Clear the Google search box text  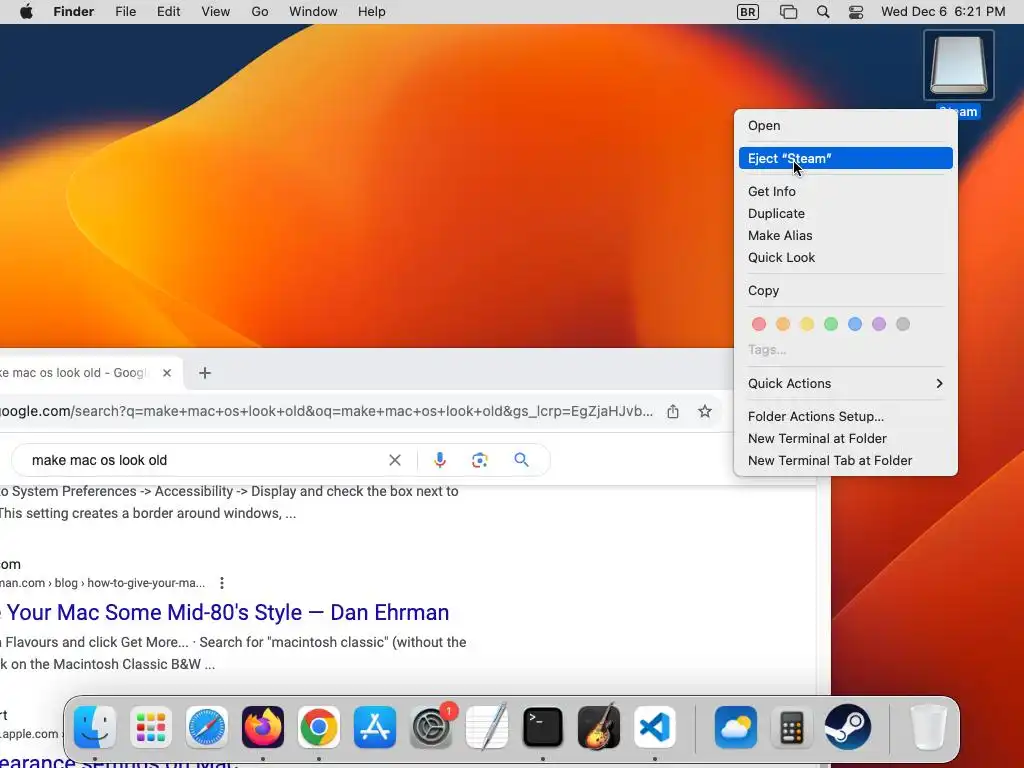(394, 460)
